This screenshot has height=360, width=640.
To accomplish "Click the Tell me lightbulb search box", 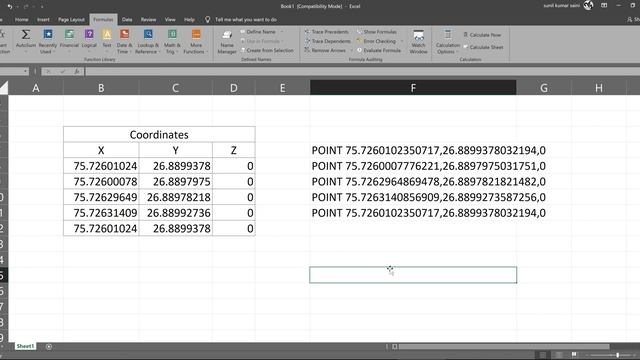I will pyautogui.click(x=241, y=20).
